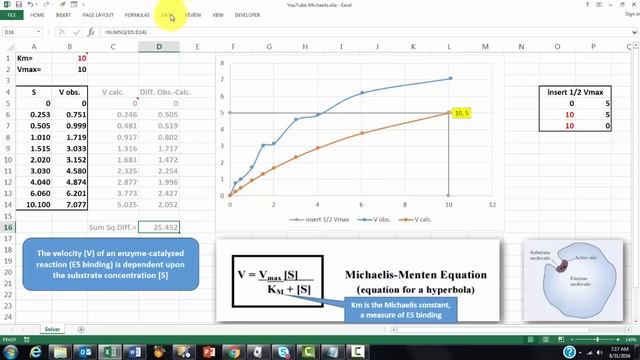Click the V obs. legend entry

point(374,220)
